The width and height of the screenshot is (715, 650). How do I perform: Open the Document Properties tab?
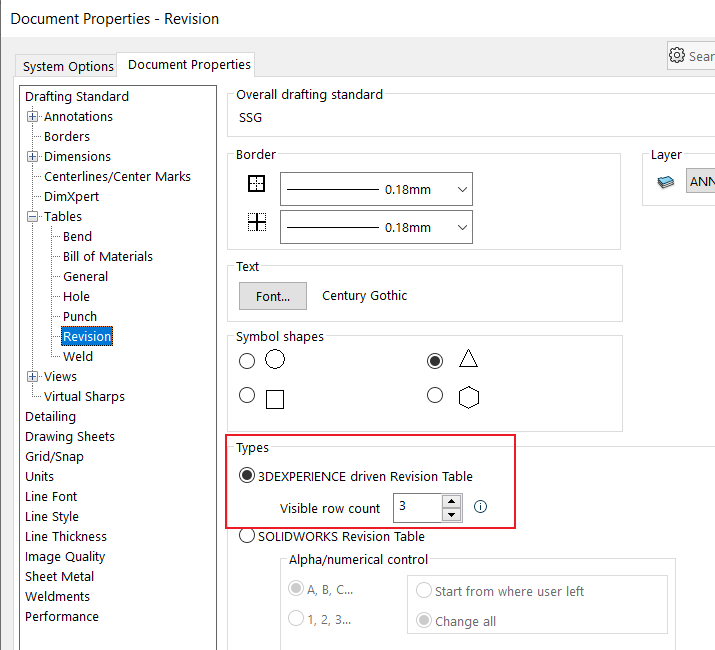click(189, 64)
